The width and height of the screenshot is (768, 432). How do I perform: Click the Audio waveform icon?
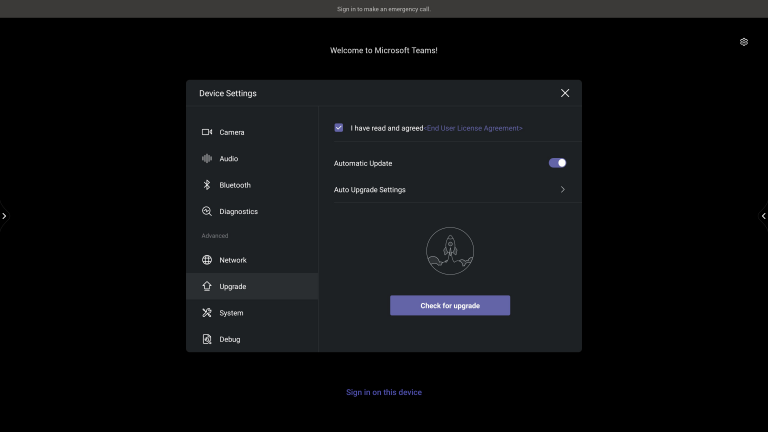point(207,159)
